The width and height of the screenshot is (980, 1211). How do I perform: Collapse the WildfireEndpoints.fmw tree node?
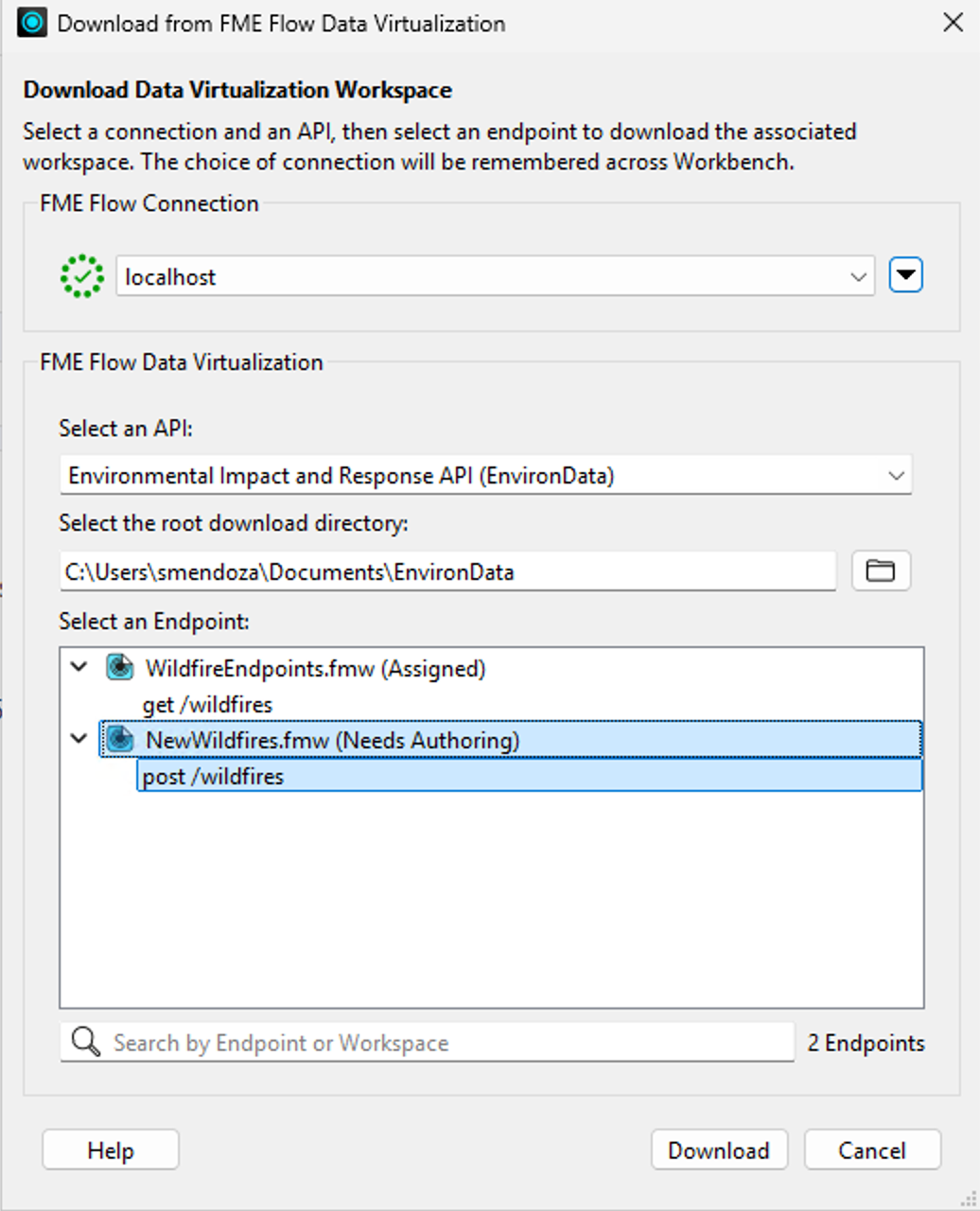click(x=79, y=667)
